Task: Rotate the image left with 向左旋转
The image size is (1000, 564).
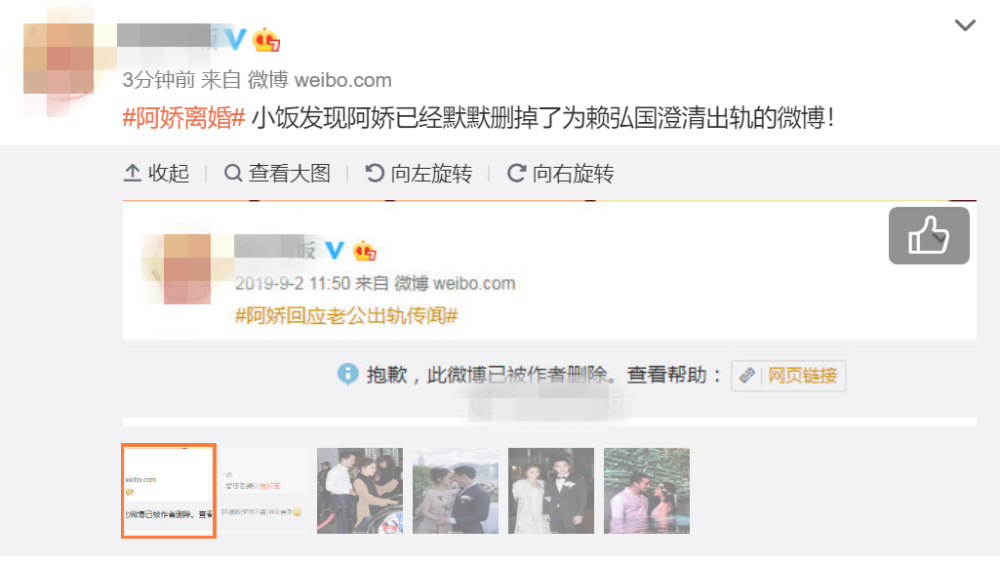Action: click(x=418, y=173)
